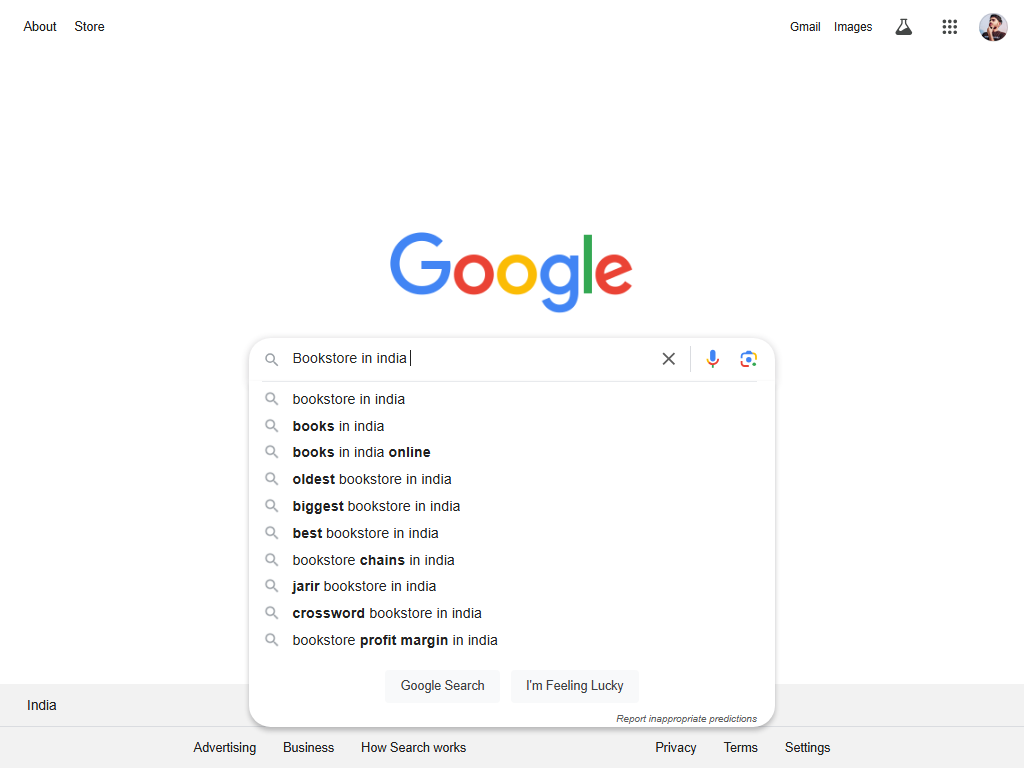The height and width of the screenshot is (768, 1024).
Task: Click the voice search microphone icon
Action: coord(712,359)
